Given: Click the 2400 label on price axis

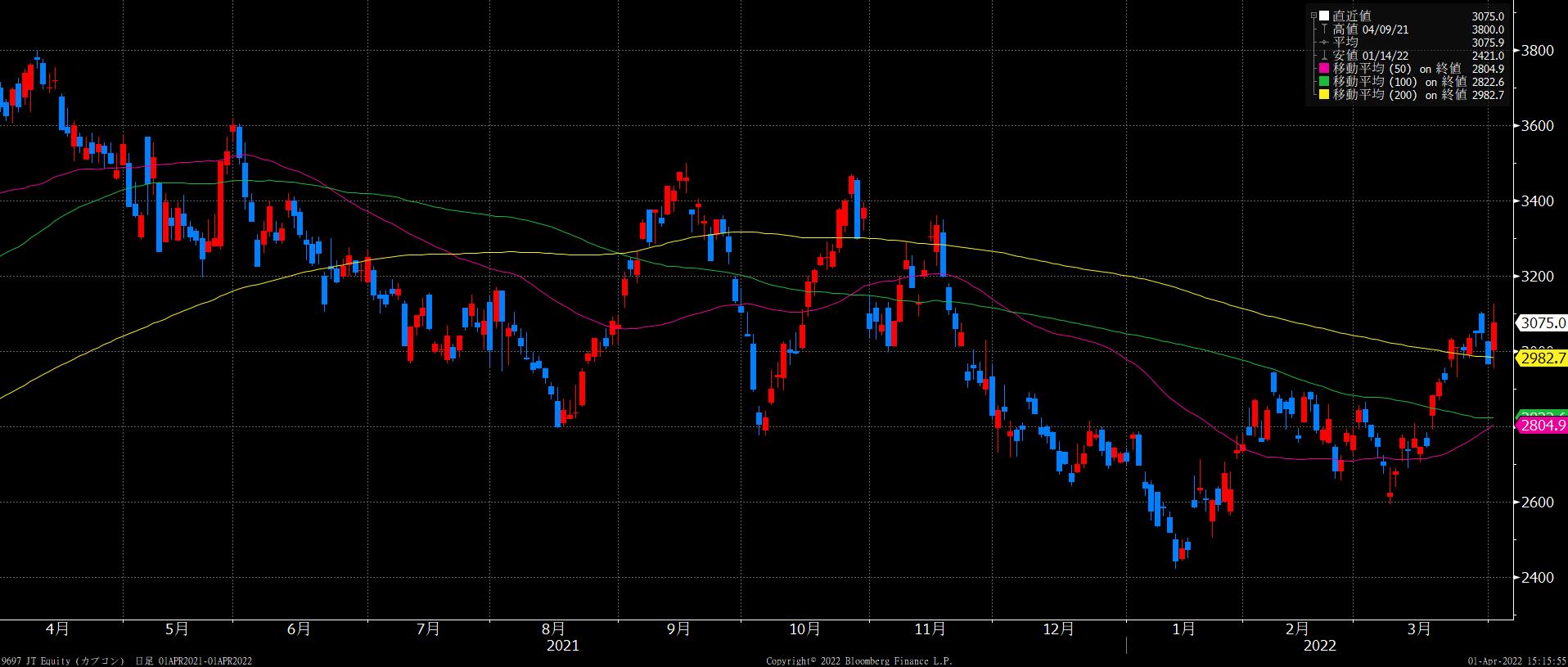Looking at the screenshot, I should [1537, 578].
